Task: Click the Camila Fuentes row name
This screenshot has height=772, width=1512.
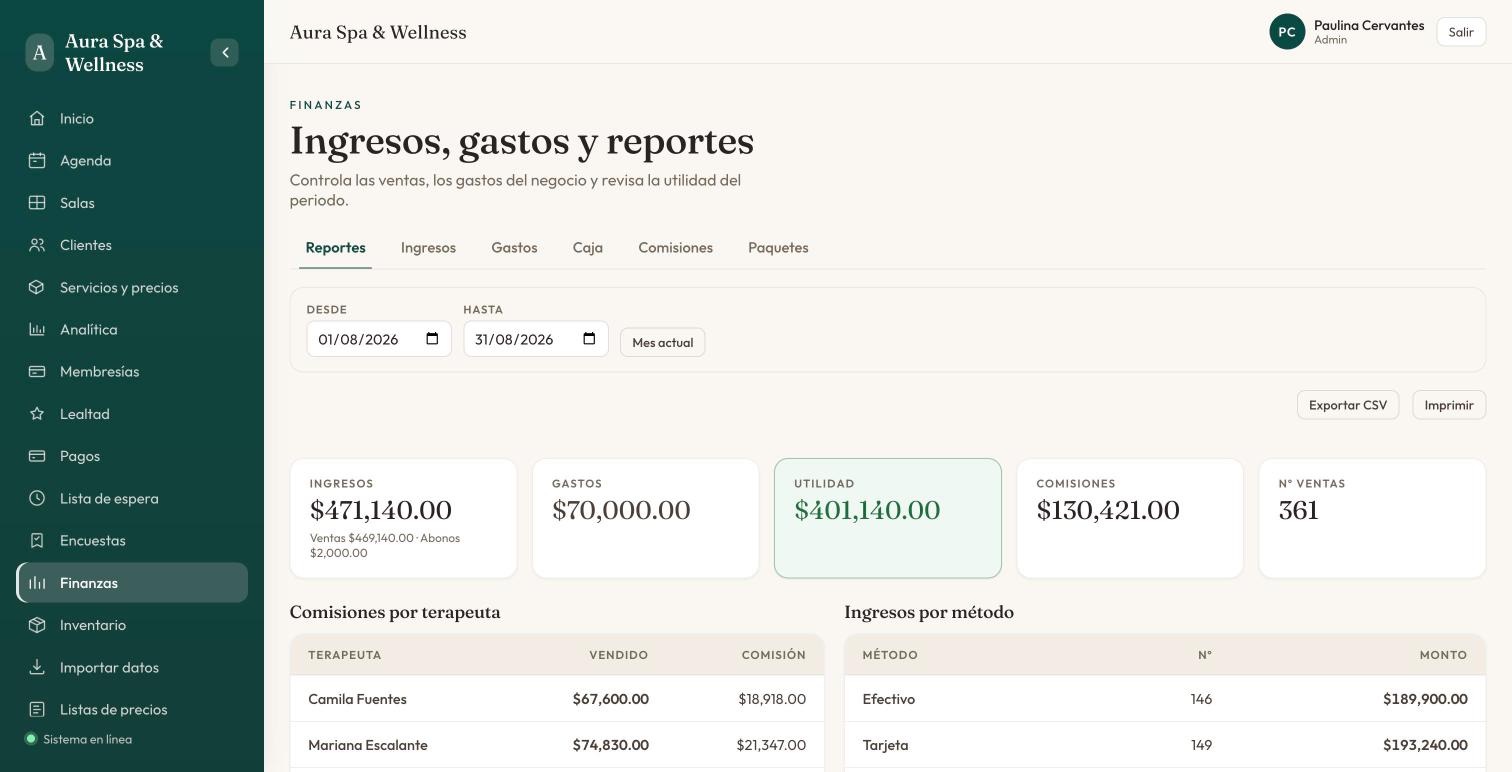Action: [x=357, y=699]
